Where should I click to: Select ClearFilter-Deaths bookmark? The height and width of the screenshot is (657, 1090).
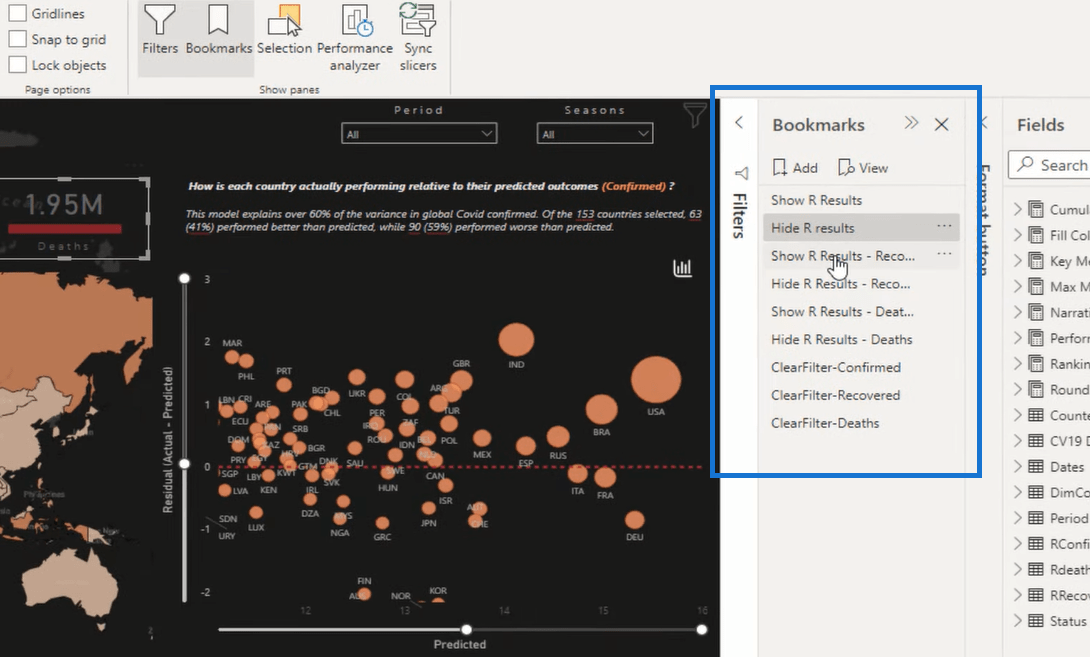[x=861, y=423]
